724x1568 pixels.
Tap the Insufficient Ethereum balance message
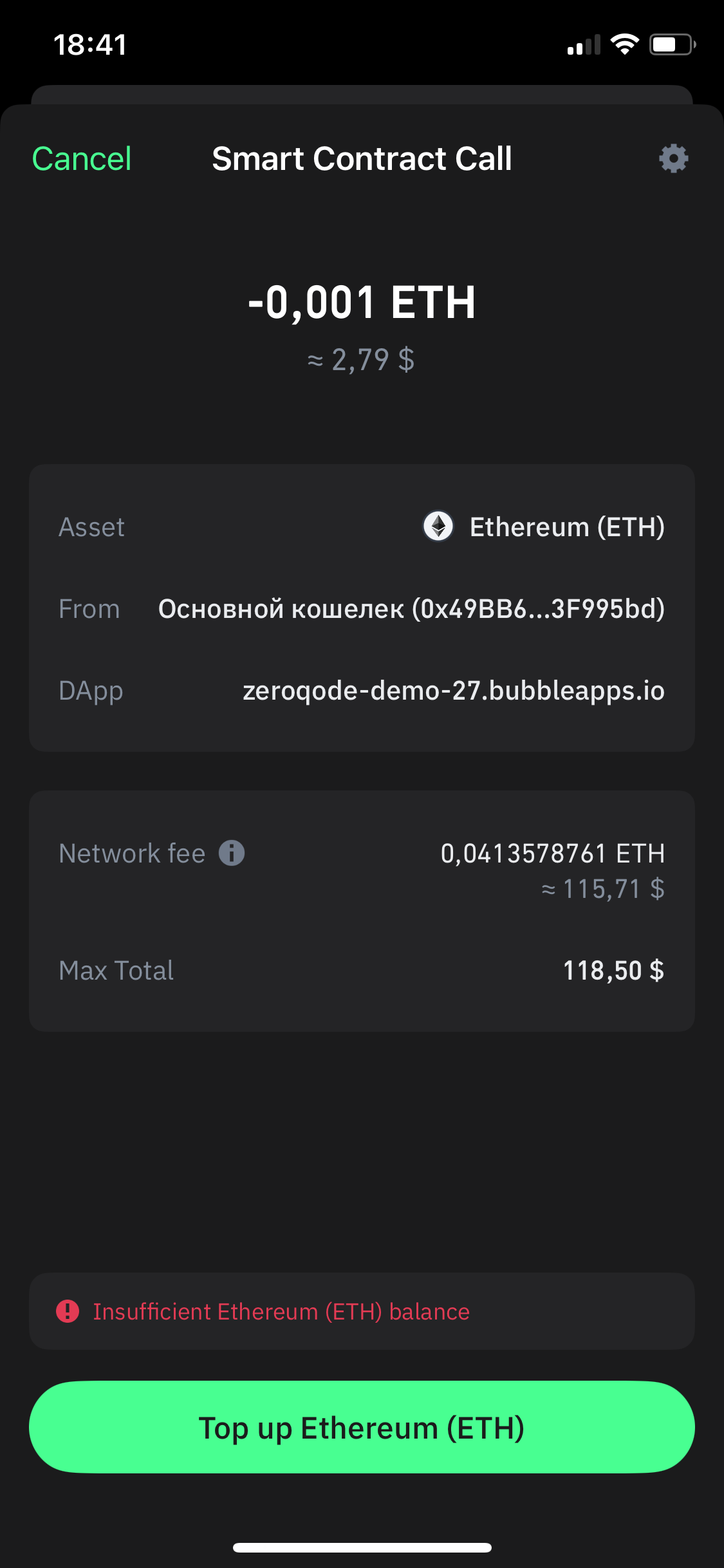tap(281, 1311)
